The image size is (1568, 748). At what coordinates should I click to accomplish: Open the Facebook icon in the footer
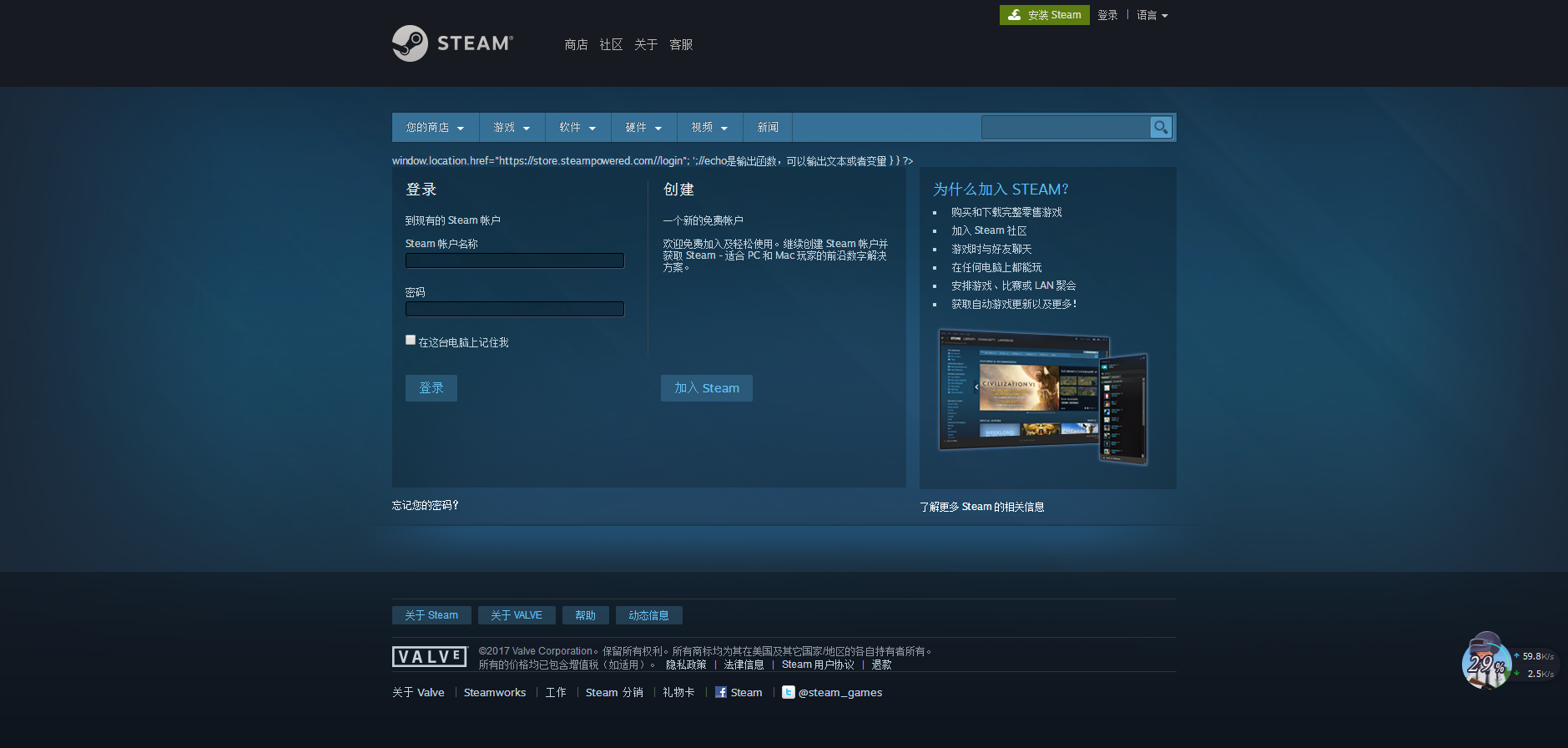[x=721, y=692]
